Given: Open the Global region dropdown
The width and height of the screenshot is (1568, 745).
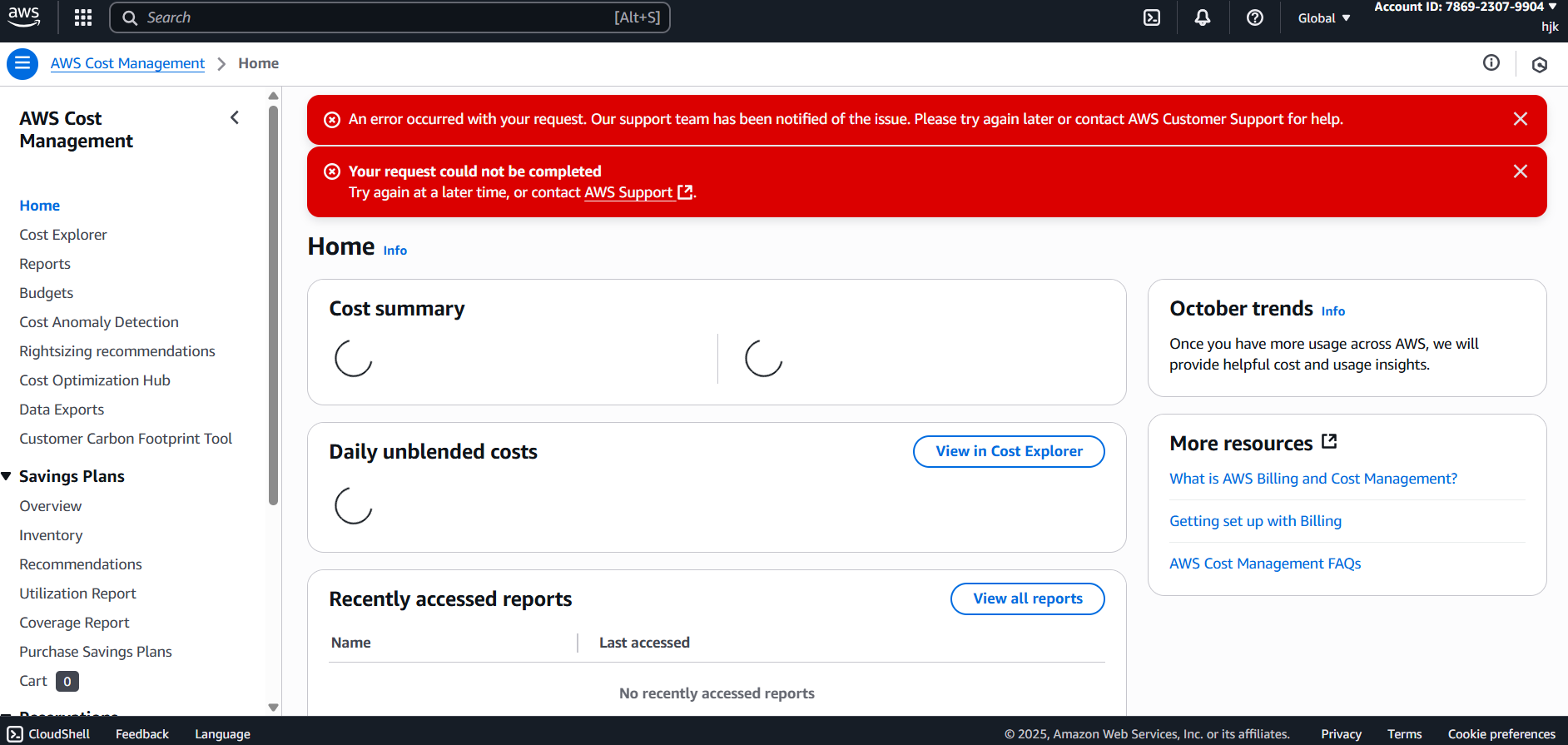Looking at the screenshot, I should (1324, 17).
